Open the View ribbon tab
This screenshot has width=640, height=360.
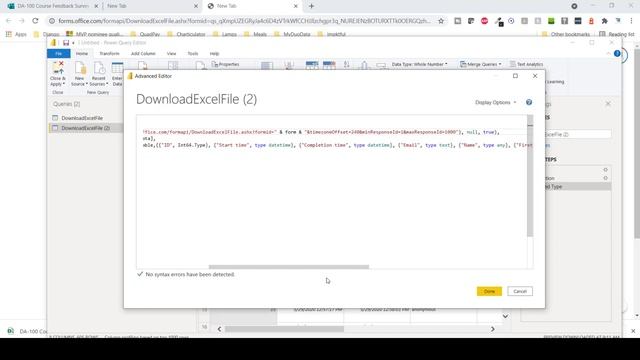point(171,53)
